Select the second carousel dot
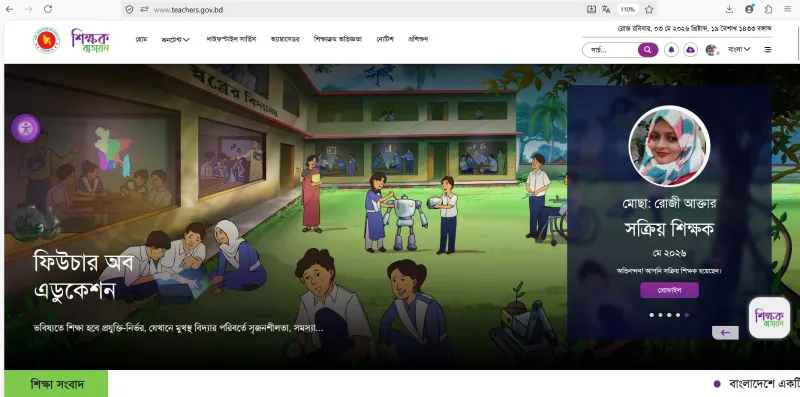The image size is (800, 397). tap(660, 315)
